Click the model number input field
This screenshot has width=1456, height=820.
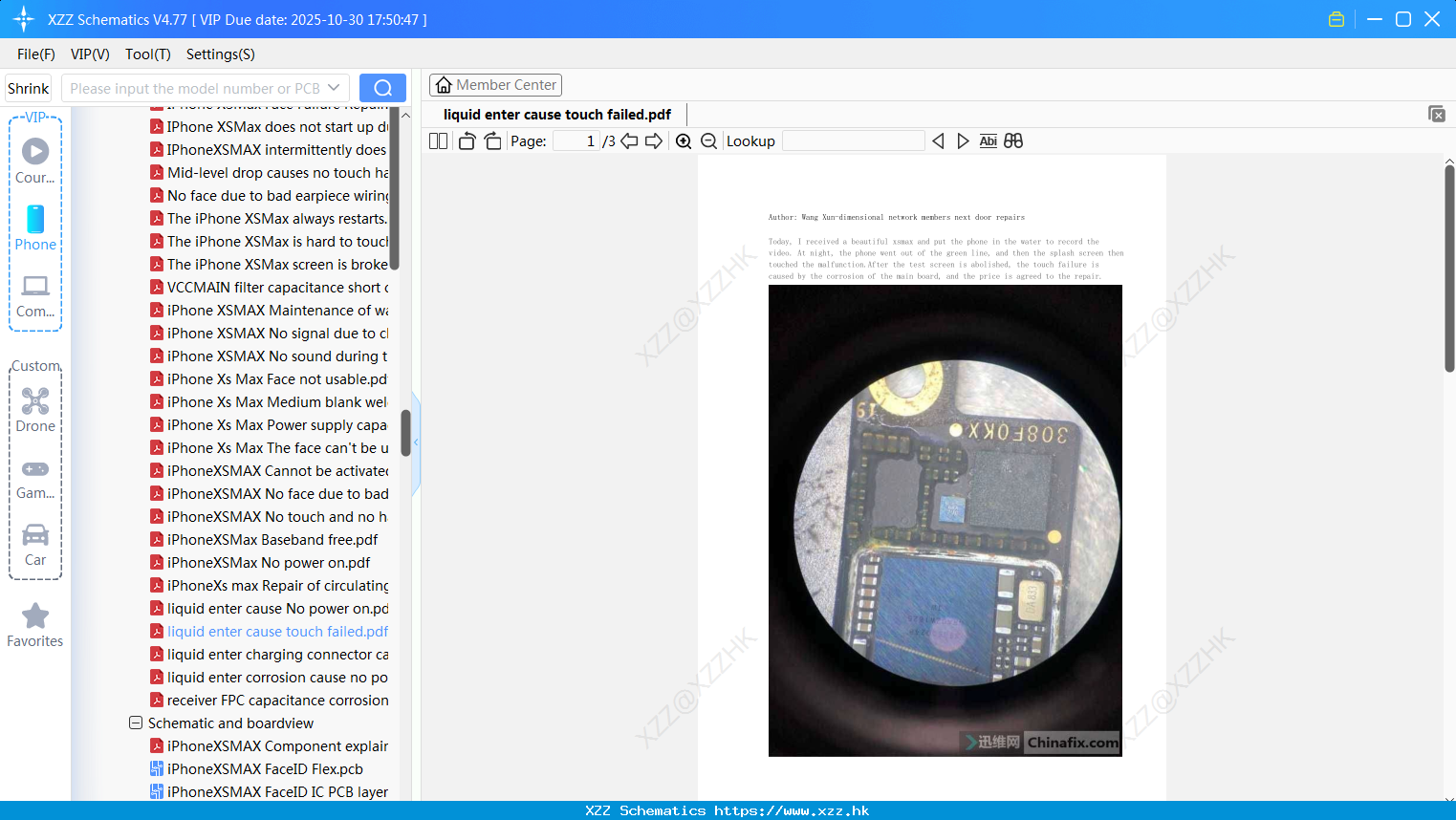195,88
